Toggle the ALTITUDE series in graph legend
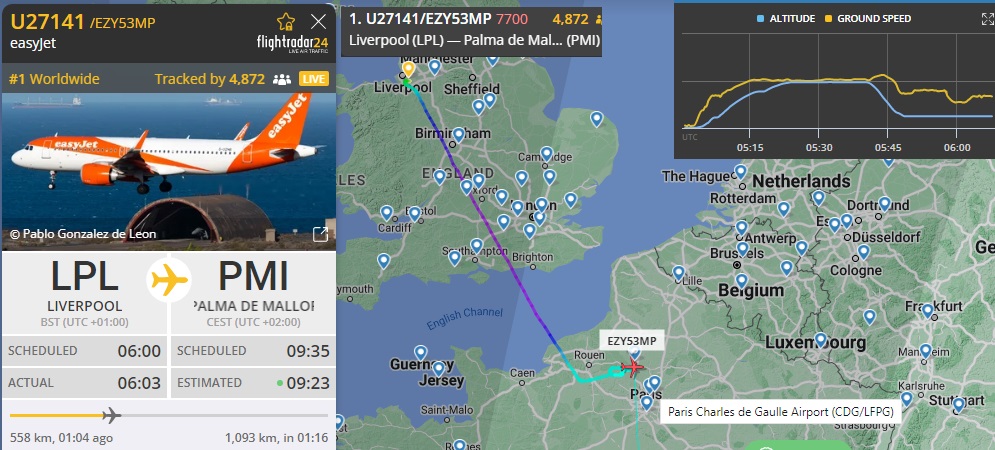 (786, 18)
